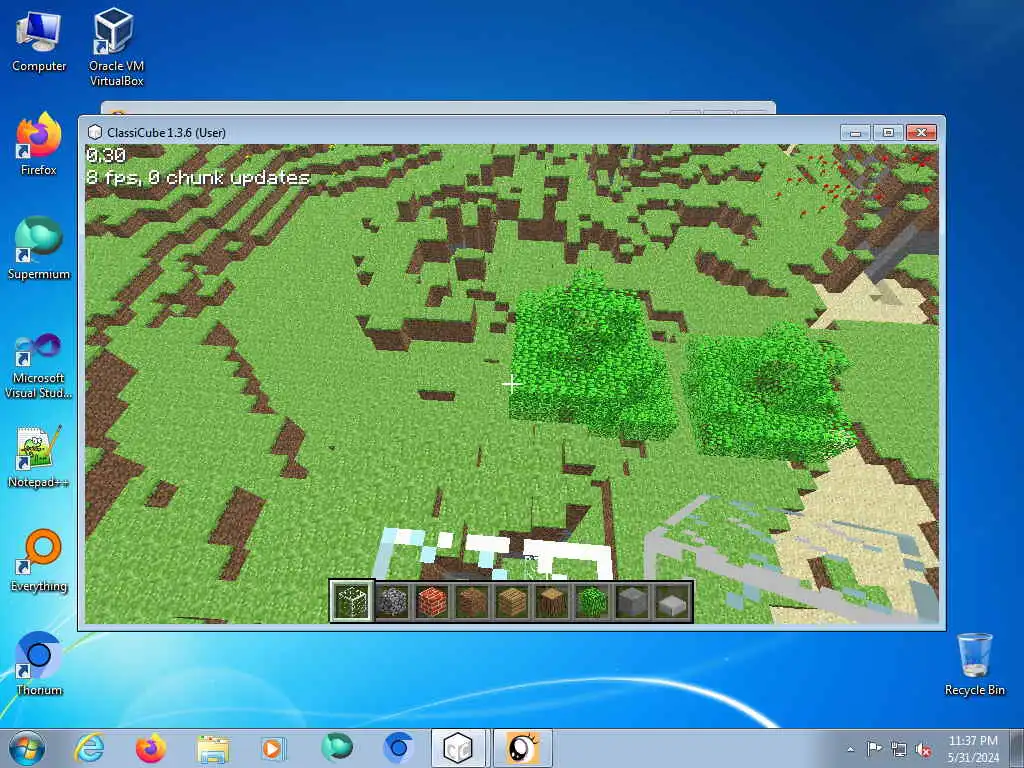The image size is (1024, 768).
Task: Select the highlighted first hotbar slot
Action: tap(351, 601)
